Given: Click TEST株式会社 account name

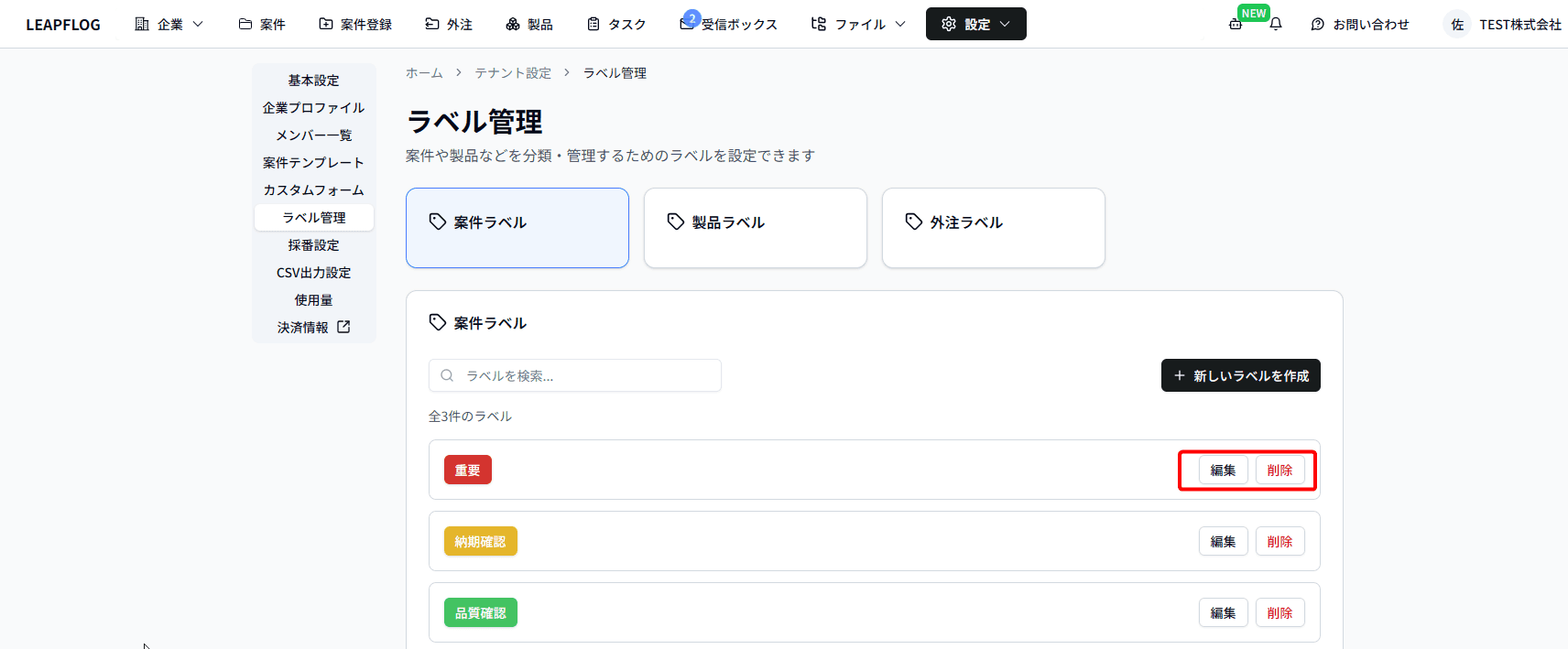Looking at the screenshot, I should (x=1520, y=25).
